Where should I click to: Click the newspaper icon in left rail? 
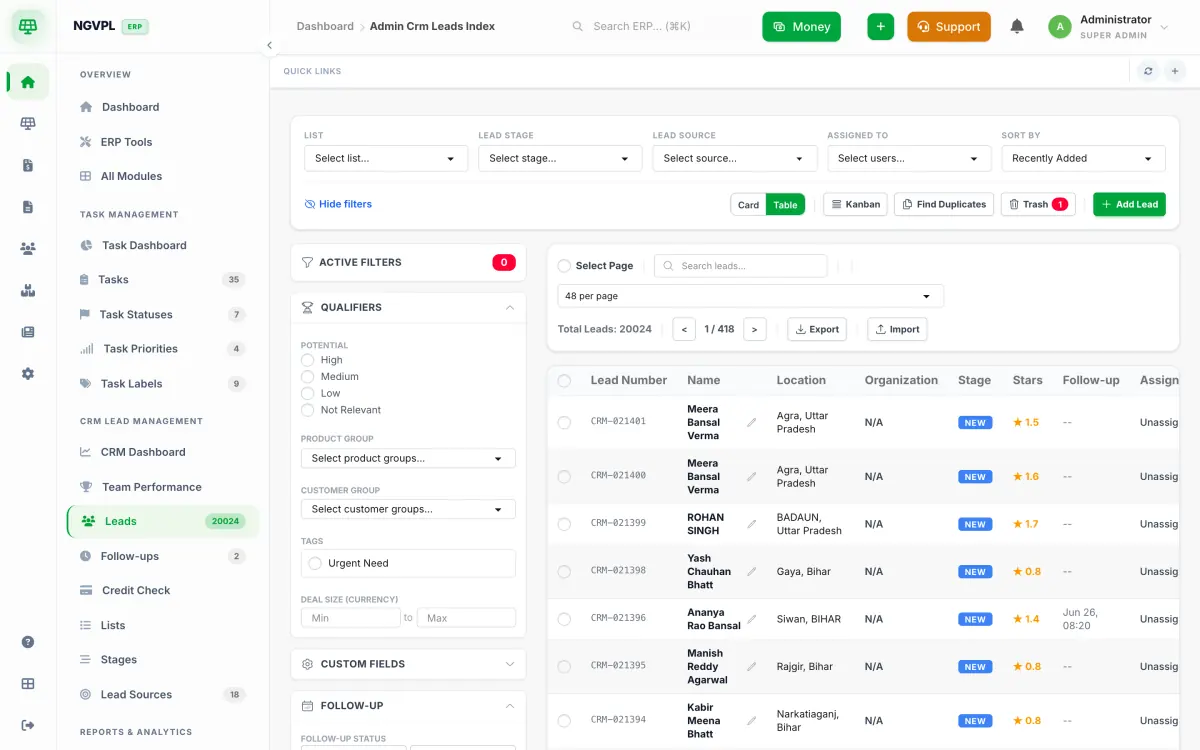coord(28,332)
